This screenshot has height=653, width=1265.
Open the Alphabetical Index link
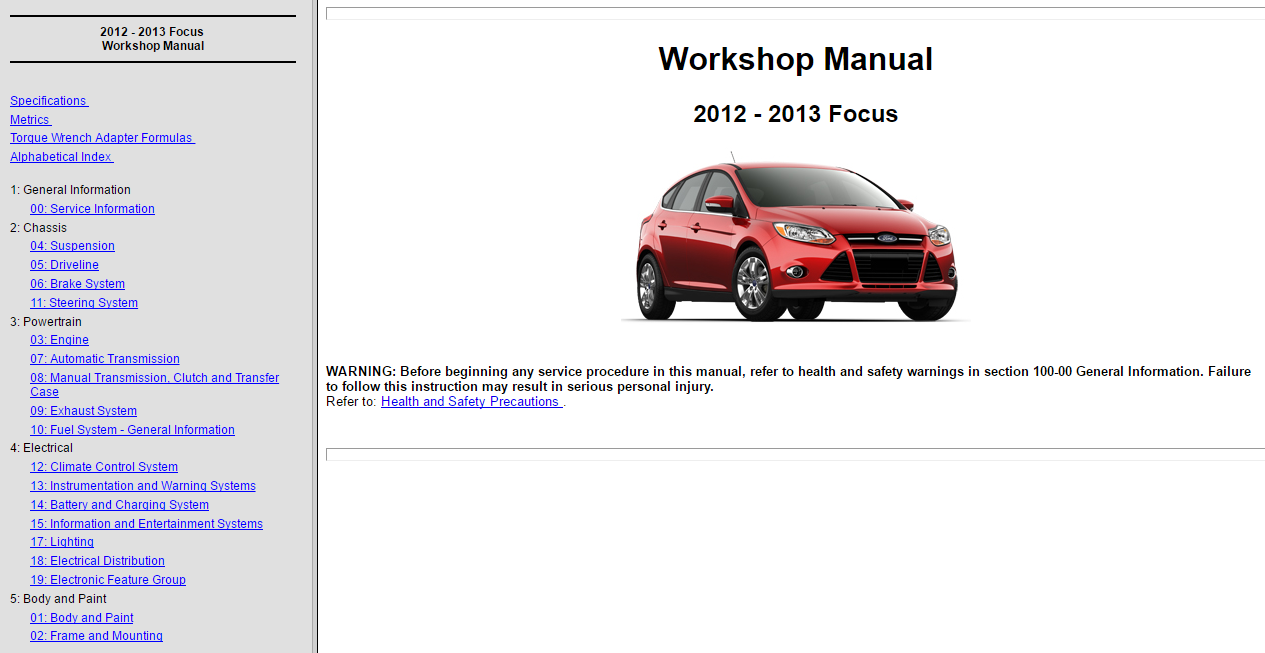(x=61, y=157)
